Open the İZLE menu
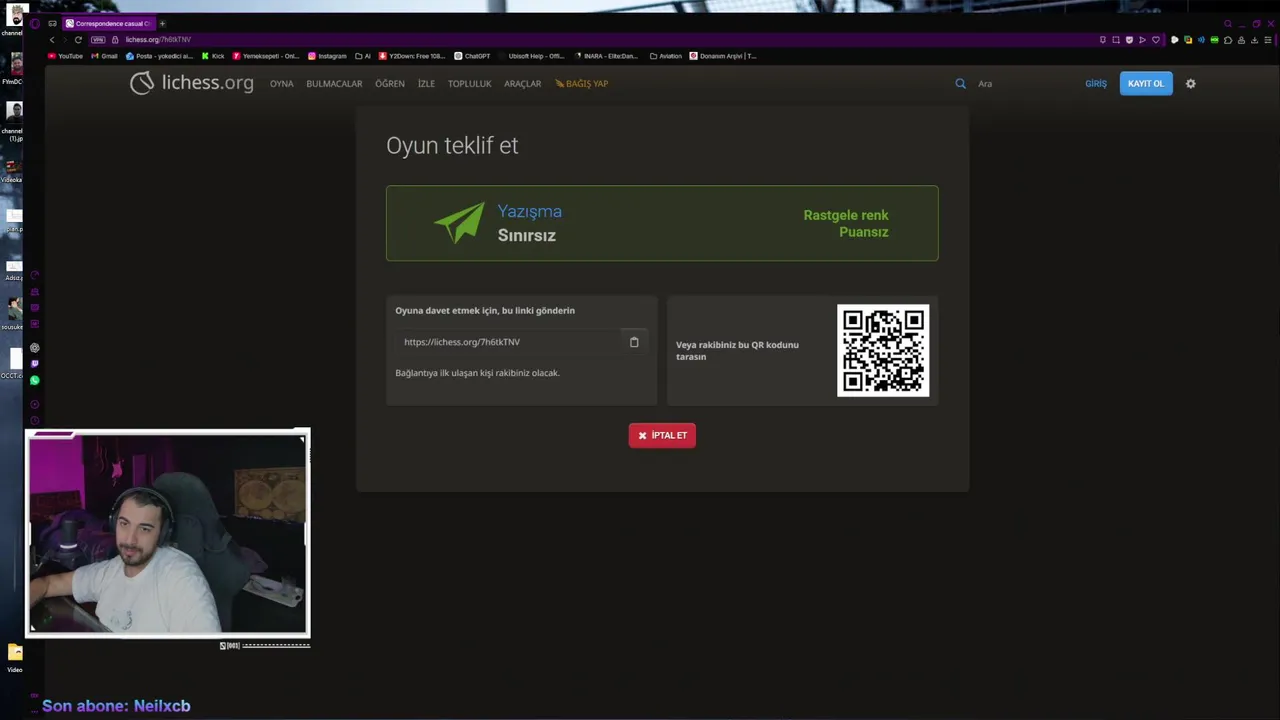Screen dimensions: 1280x720 coord(426,84)
